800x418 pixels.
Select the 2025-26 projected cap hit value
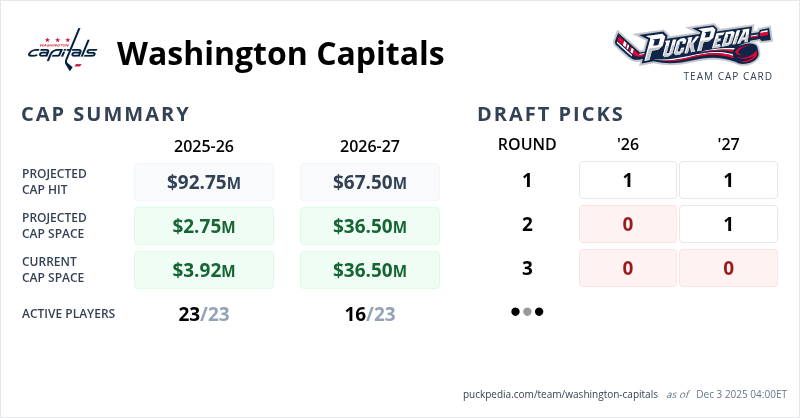(204, 182)
